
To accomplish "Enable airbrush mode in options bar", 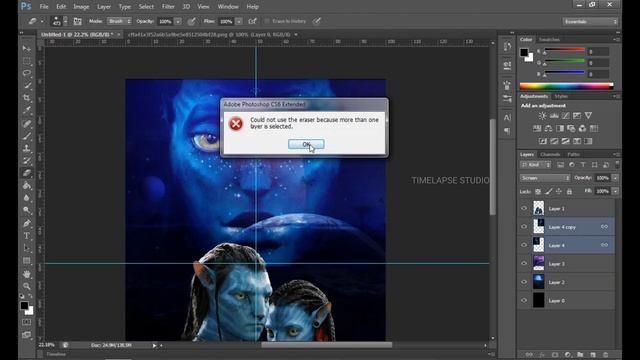I will (x=253, y=21).
